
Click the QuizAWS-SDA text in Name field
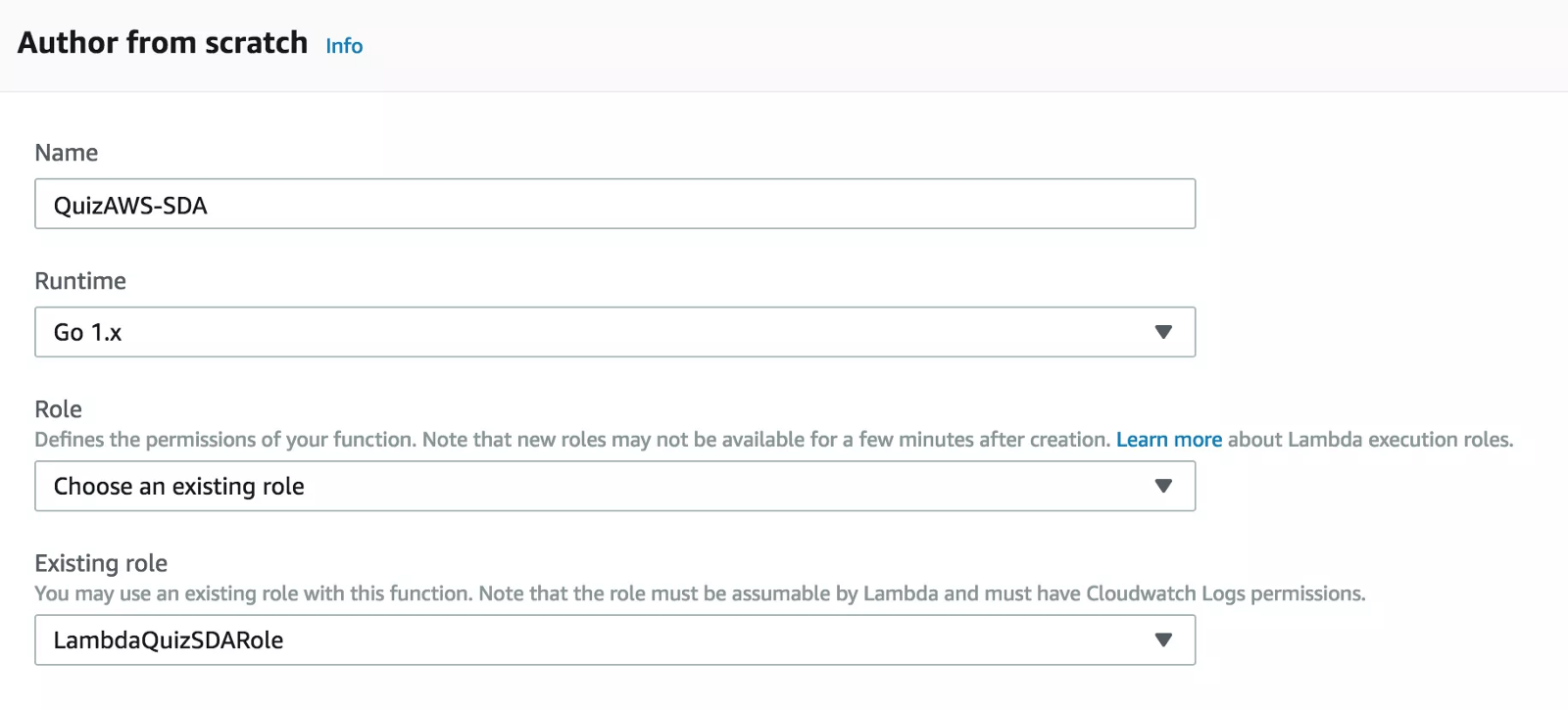pos(130,206)
